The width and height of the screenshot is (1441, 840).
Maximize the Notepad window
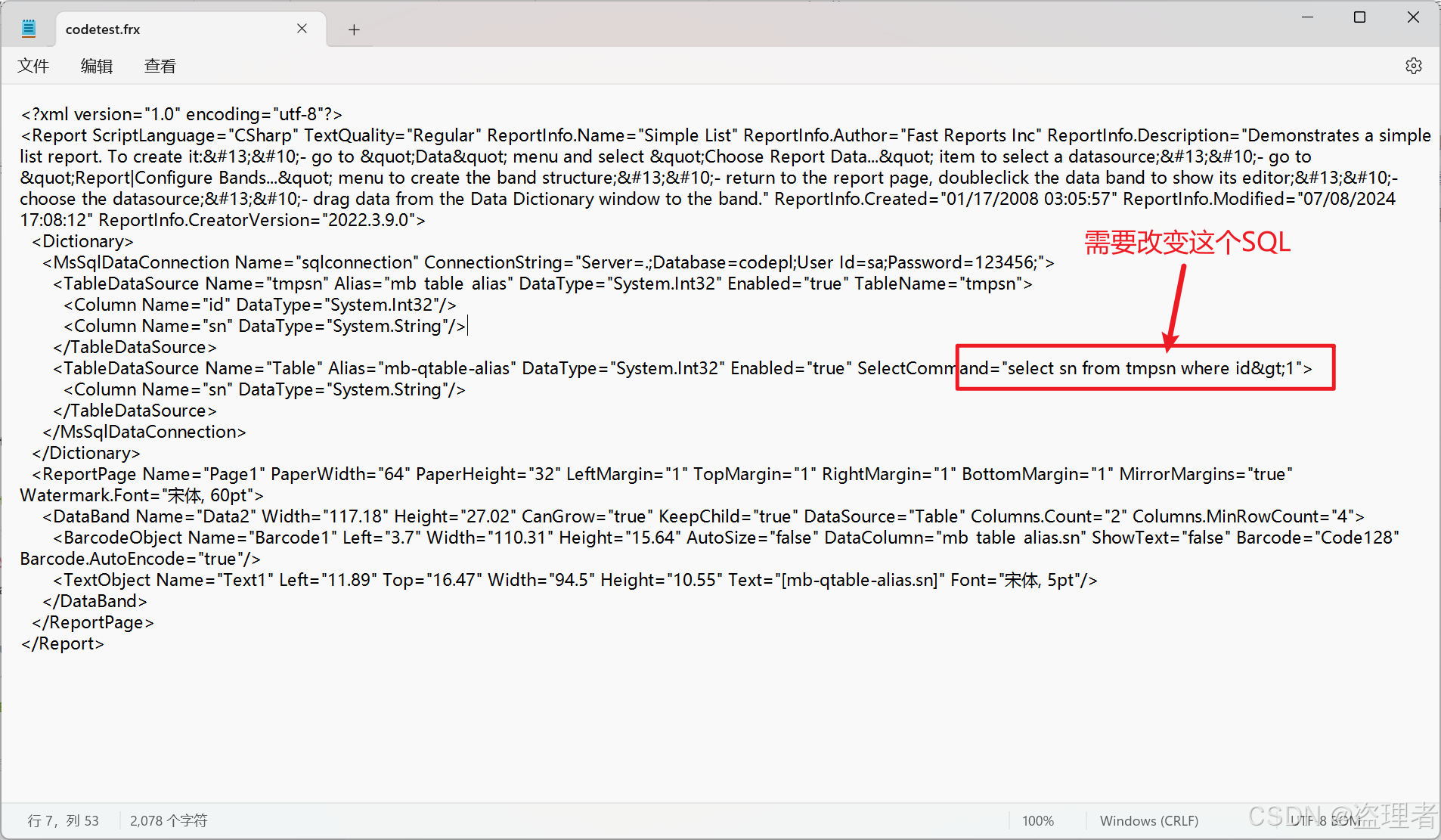coord(1359,17)
